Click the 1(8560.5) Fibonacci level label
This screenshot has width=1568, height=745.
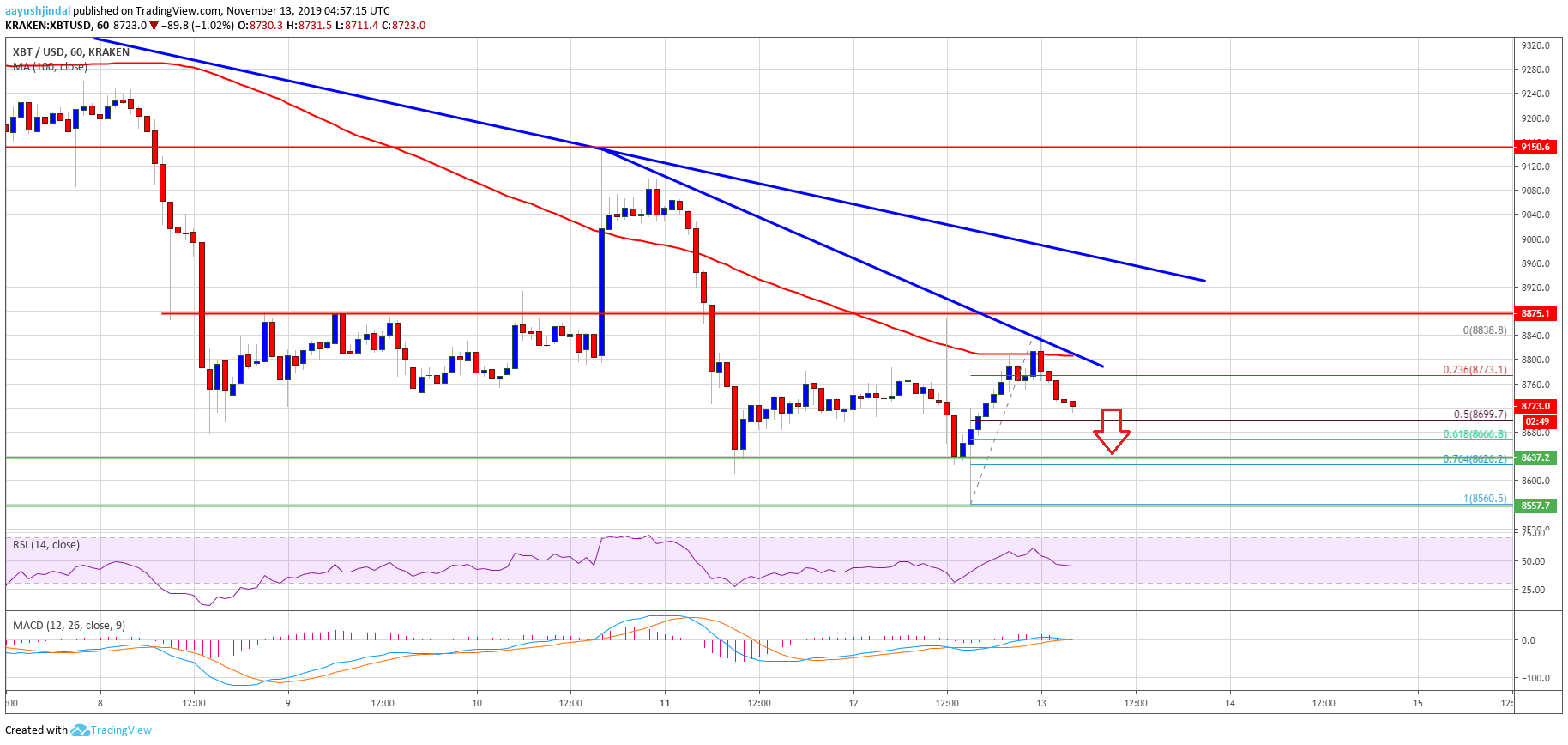click(1485, 499)
